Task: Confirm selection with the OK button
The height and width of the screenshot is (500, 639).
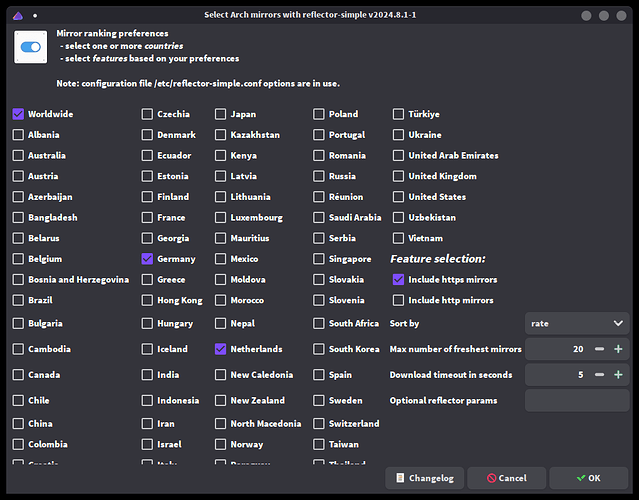Action: (x=588, y=478)
